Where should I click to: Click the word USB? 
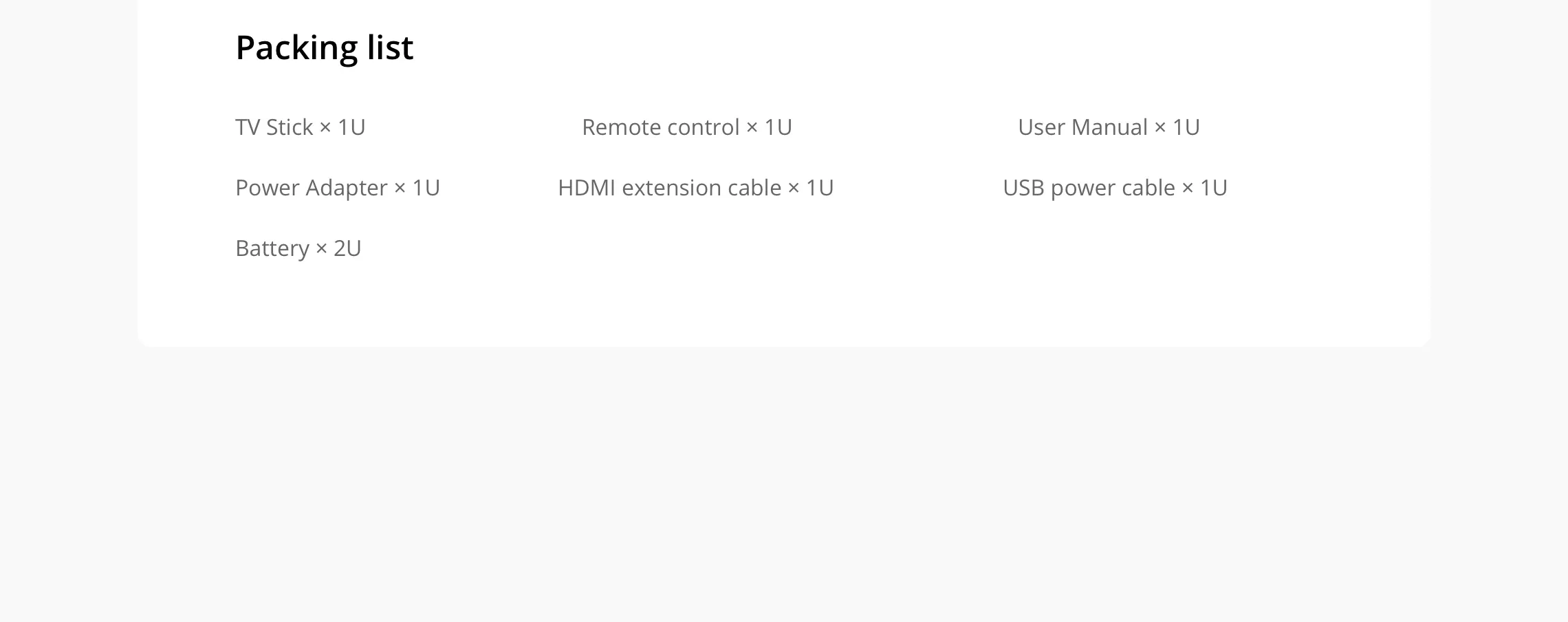pos(1023,188)
